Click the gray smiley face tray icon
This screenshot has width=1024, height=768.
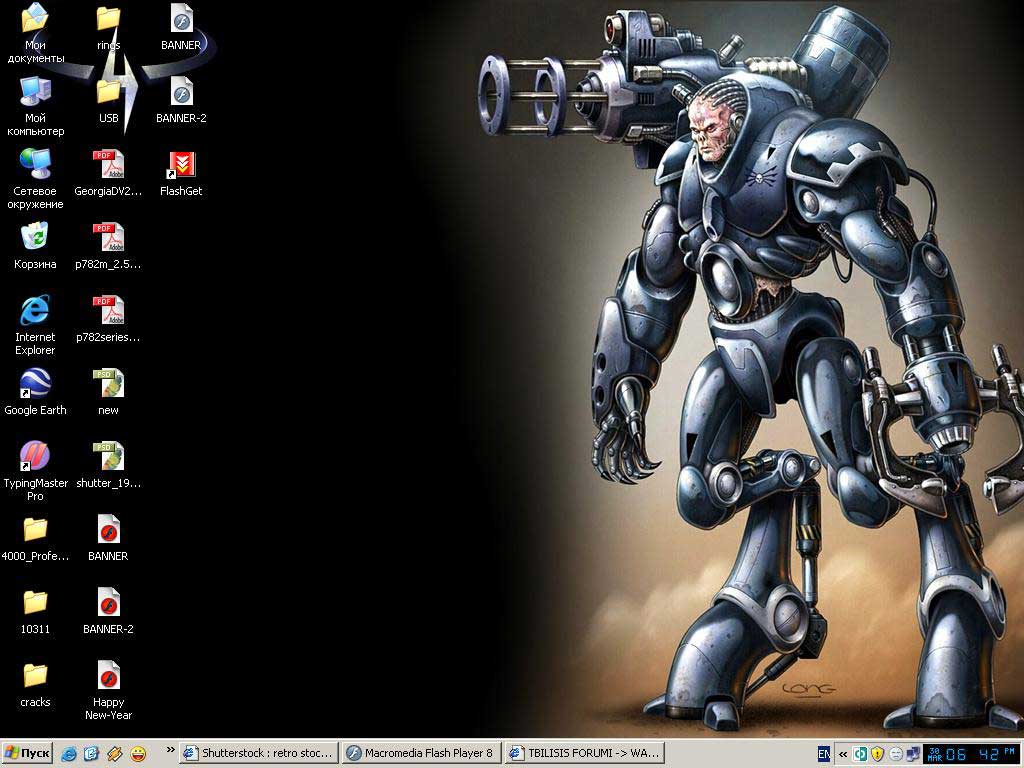[895, 754]
